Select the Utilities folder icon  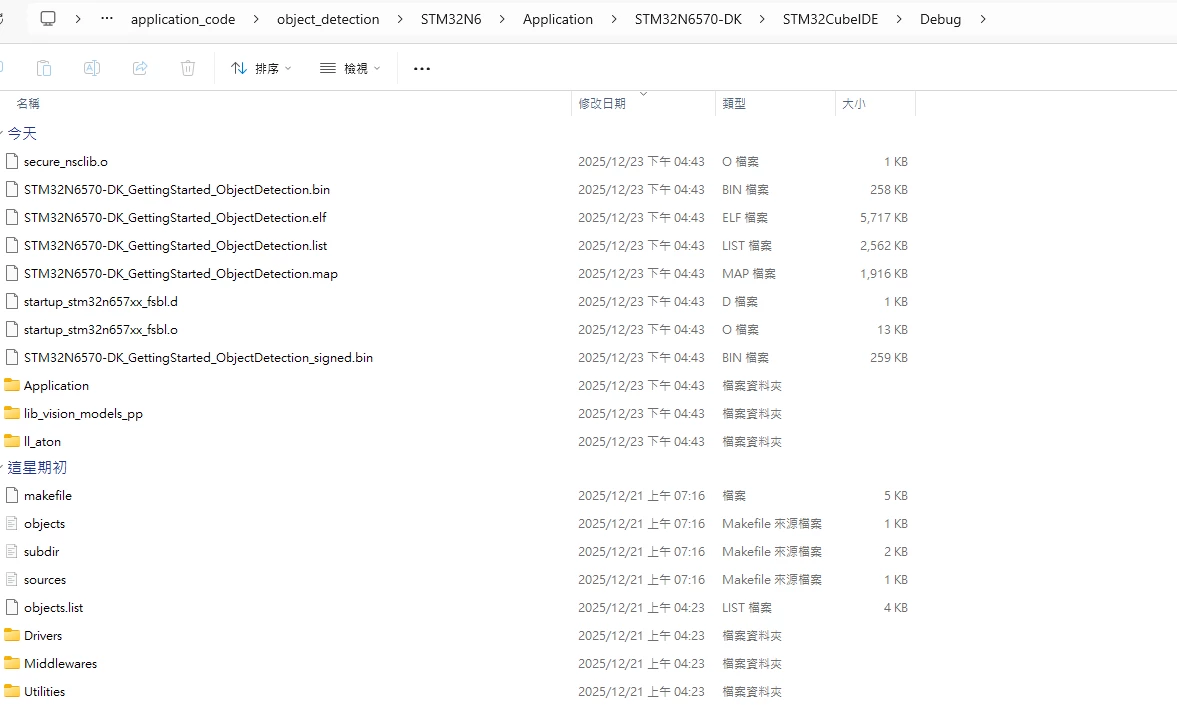tap(11, 690)
